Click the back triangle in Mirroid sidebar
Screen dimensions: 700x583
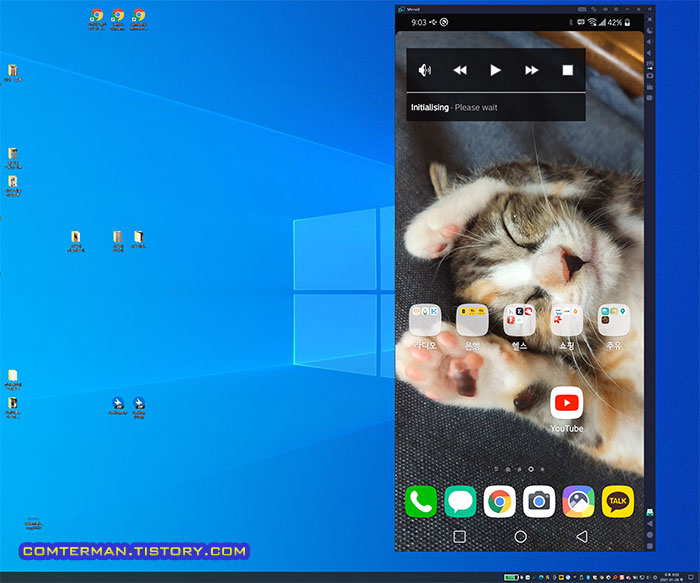coord(650,523)
